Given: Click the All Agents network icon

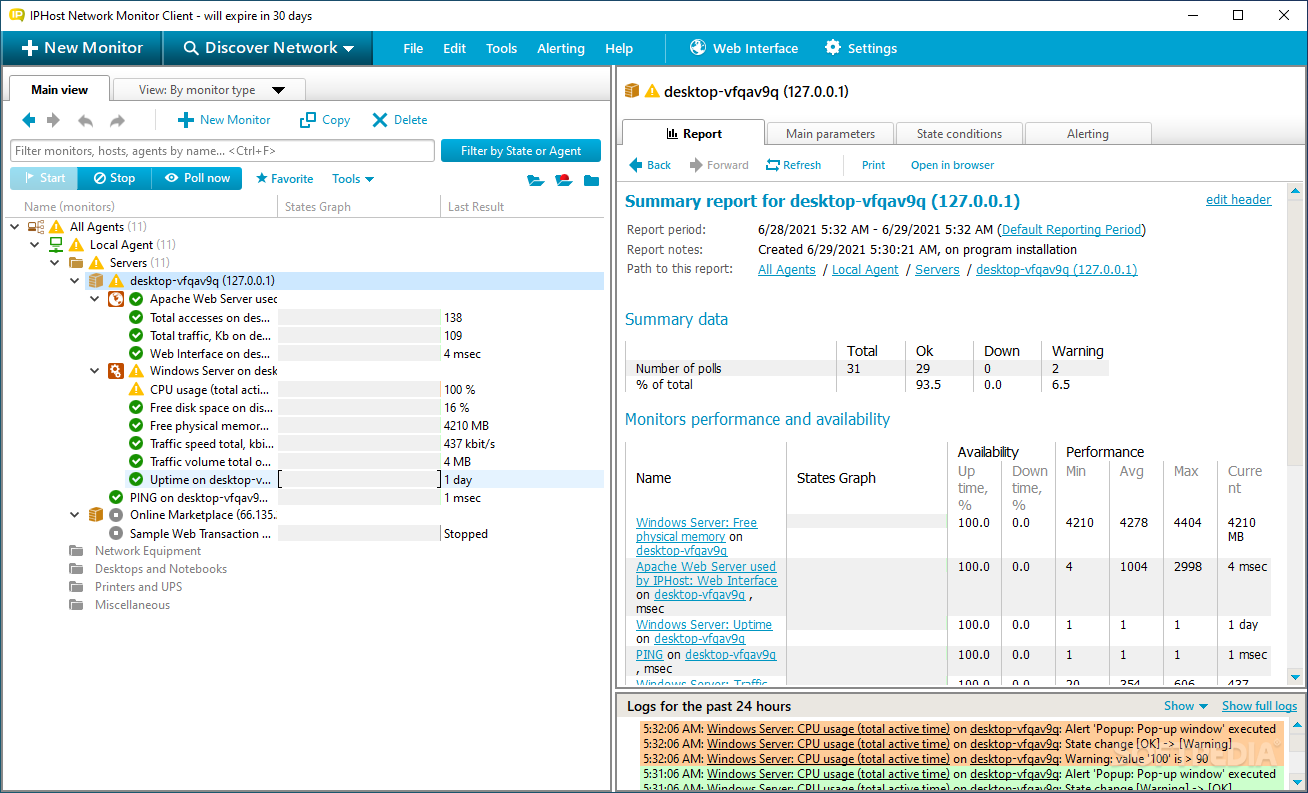Looking at the screenshot, I should tap(36, 227).
